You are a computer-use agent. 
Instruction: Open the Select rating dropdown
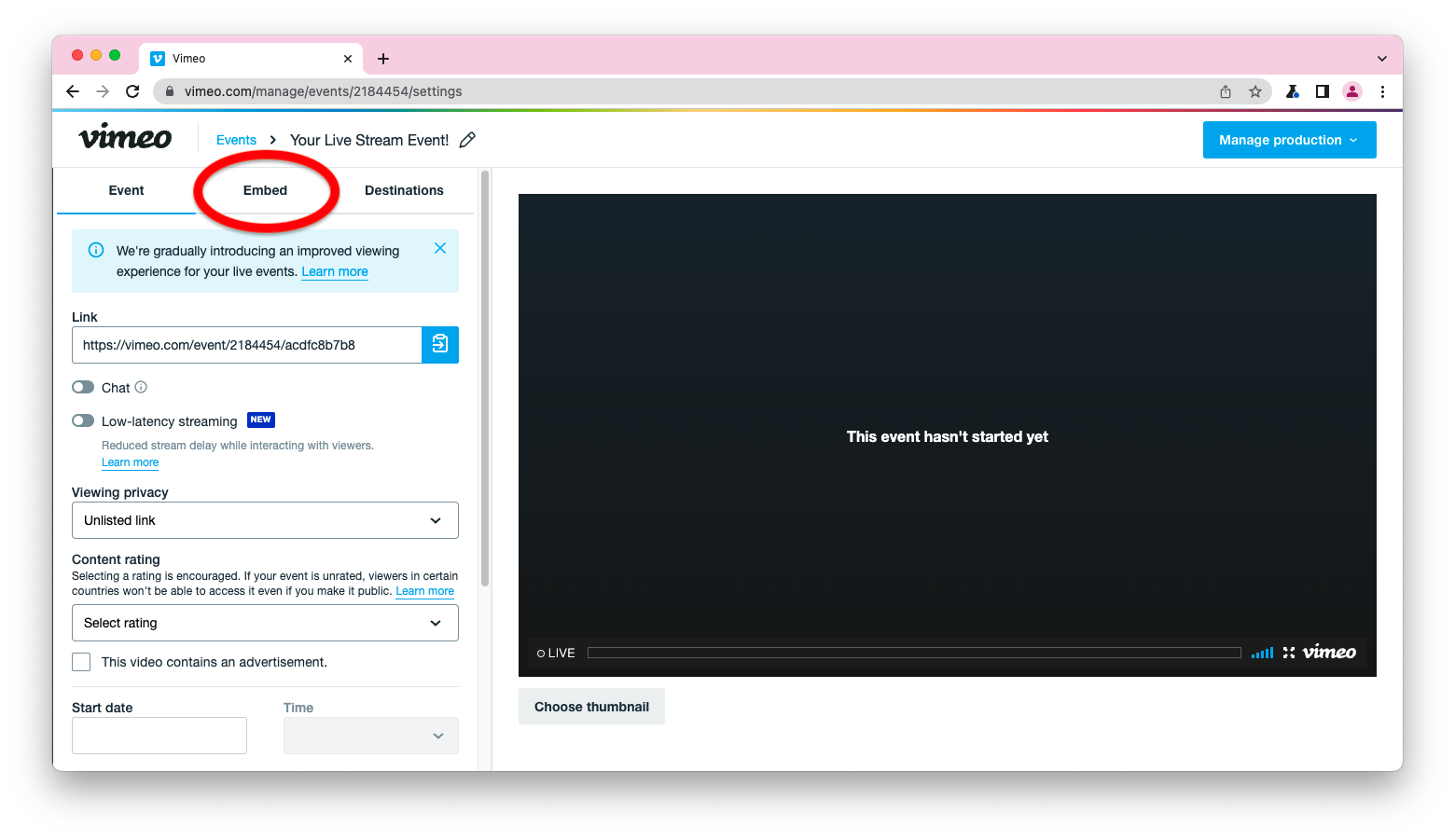265,623
